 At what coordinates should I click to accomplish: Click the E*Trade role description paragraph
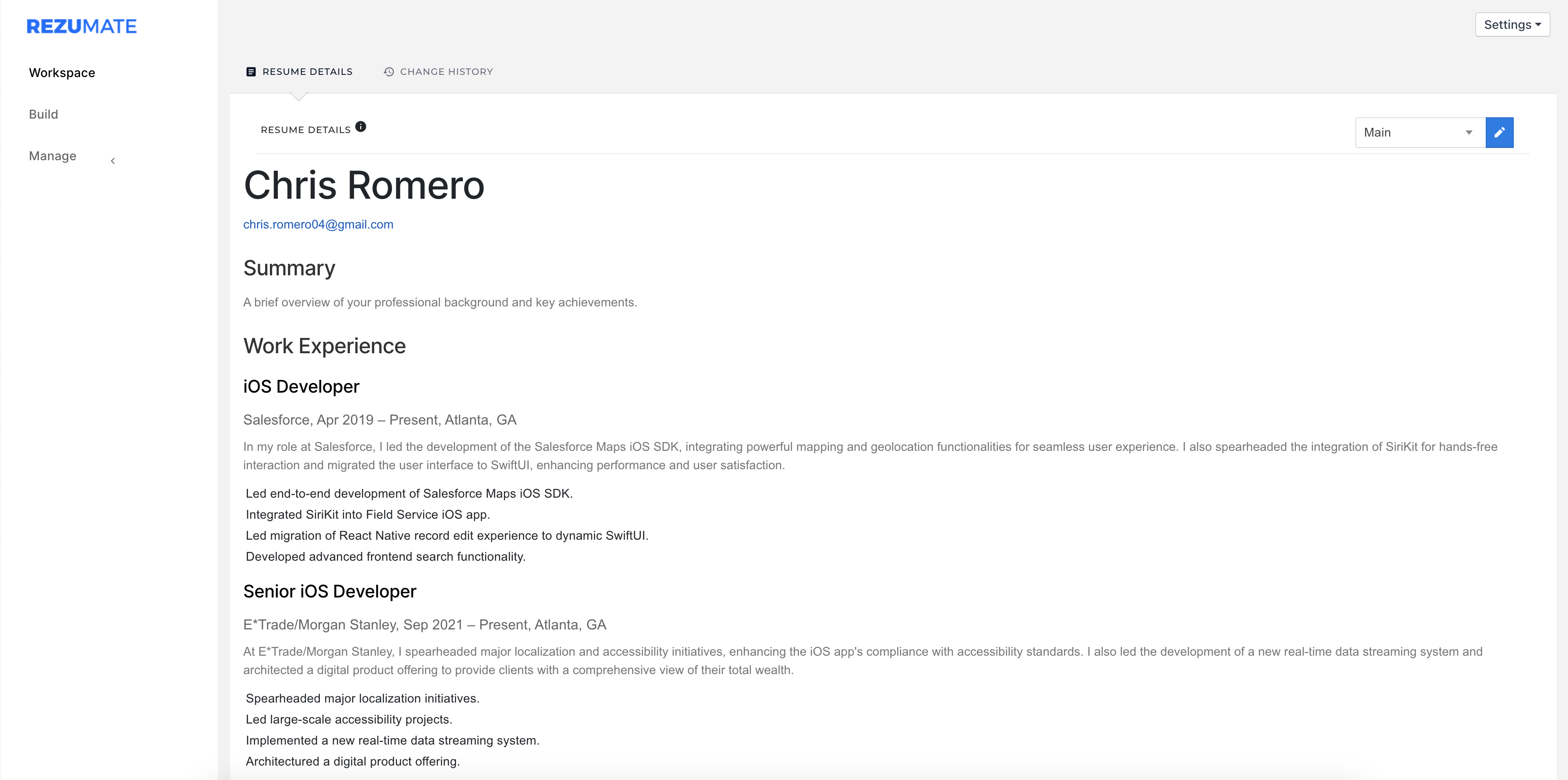(863, 661)
